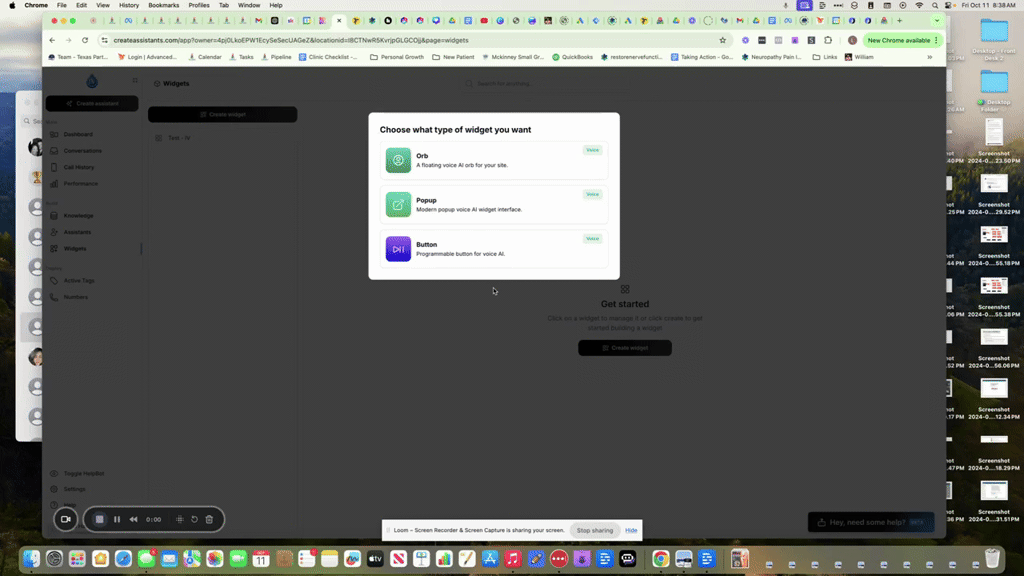The image size is (1024, 576).
Task: Stop sharing the screen in Loom banner
Action: (595, 530)
